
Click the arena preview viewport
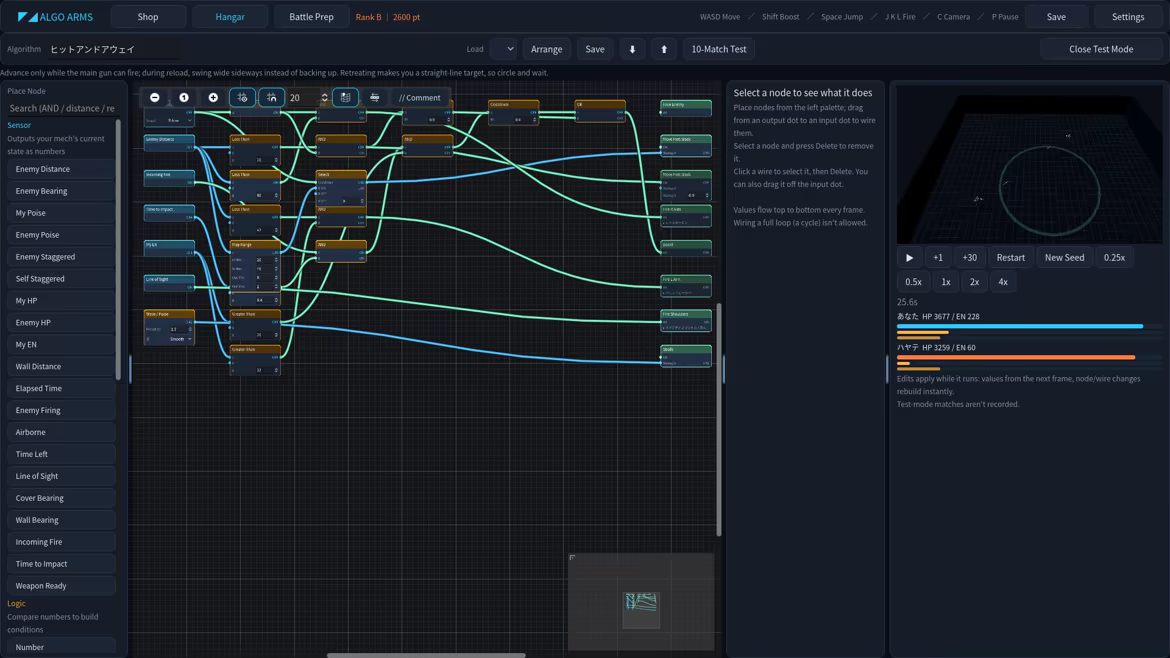[x=1029, y=164]
